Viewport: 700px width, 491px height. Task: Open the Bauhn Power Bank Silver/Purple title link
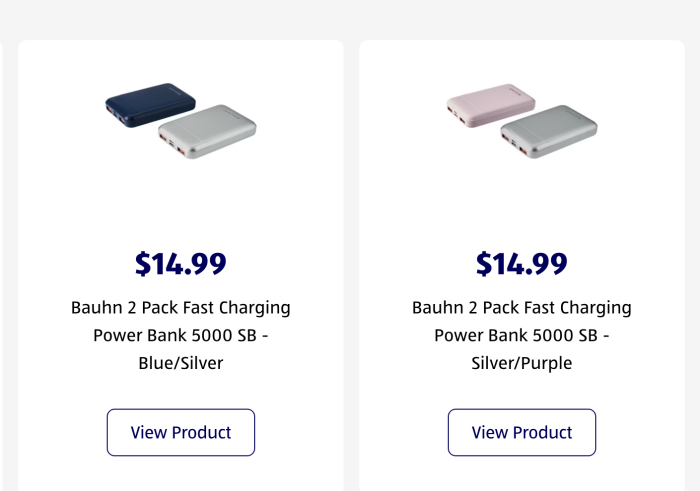(522, 335)
